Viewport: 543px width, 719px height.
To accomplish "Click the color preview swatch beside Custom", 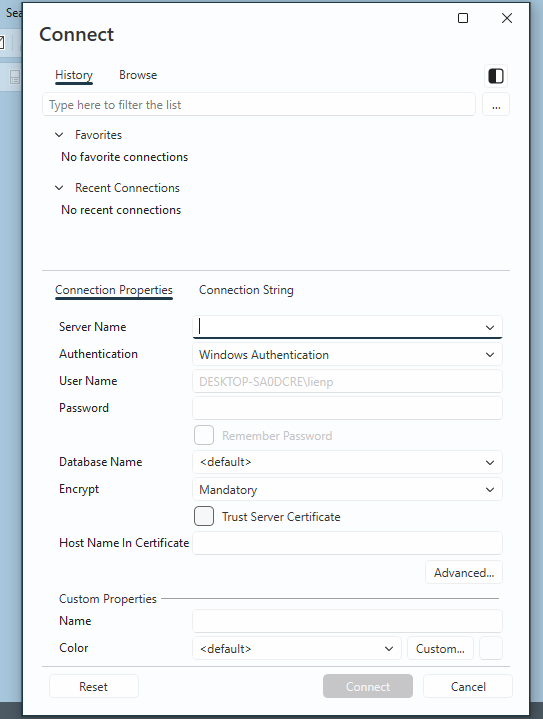I will [x=491, y=648].
